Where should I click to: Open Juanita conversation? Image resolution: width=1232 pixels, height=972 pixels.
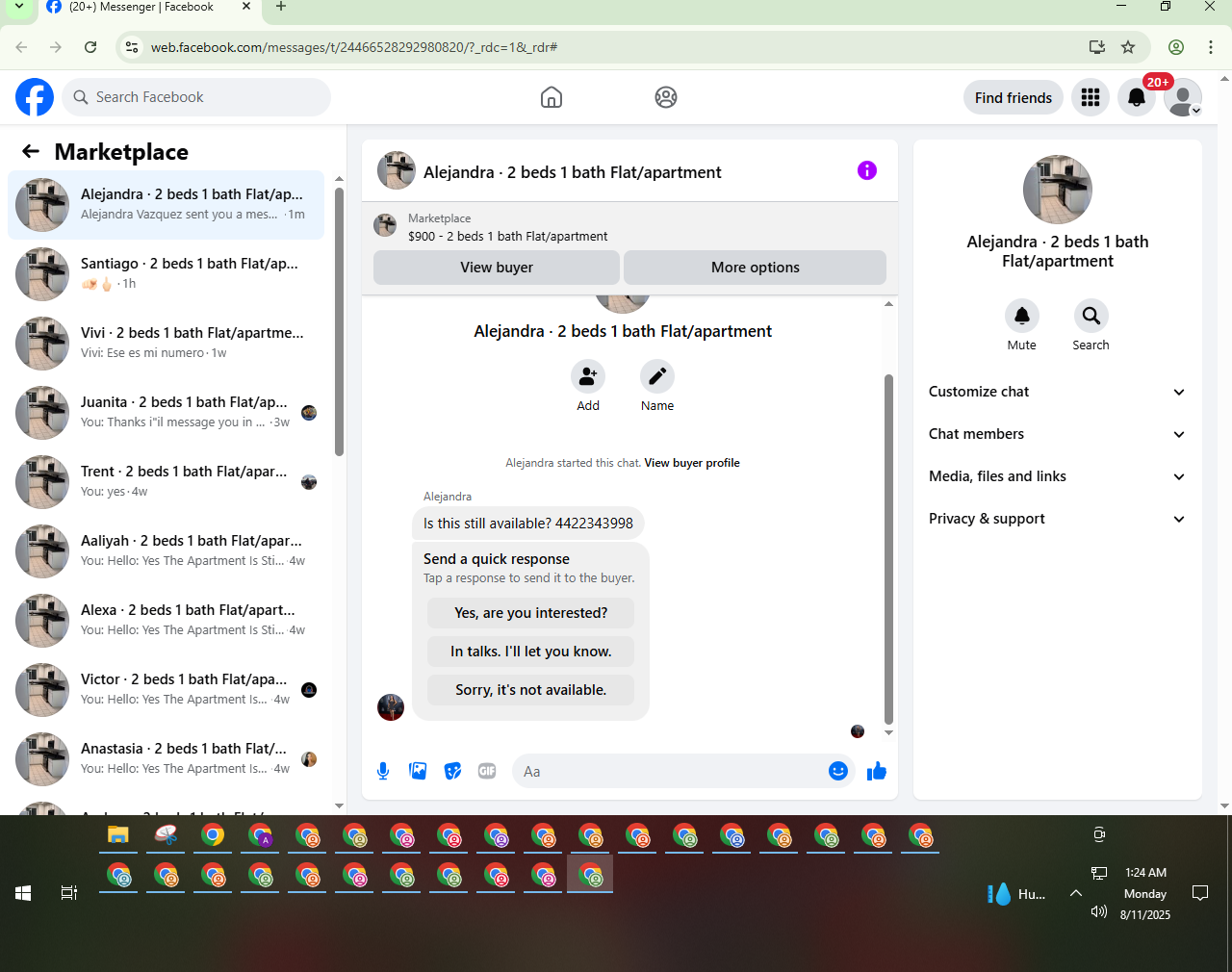(x=166, y=413)
